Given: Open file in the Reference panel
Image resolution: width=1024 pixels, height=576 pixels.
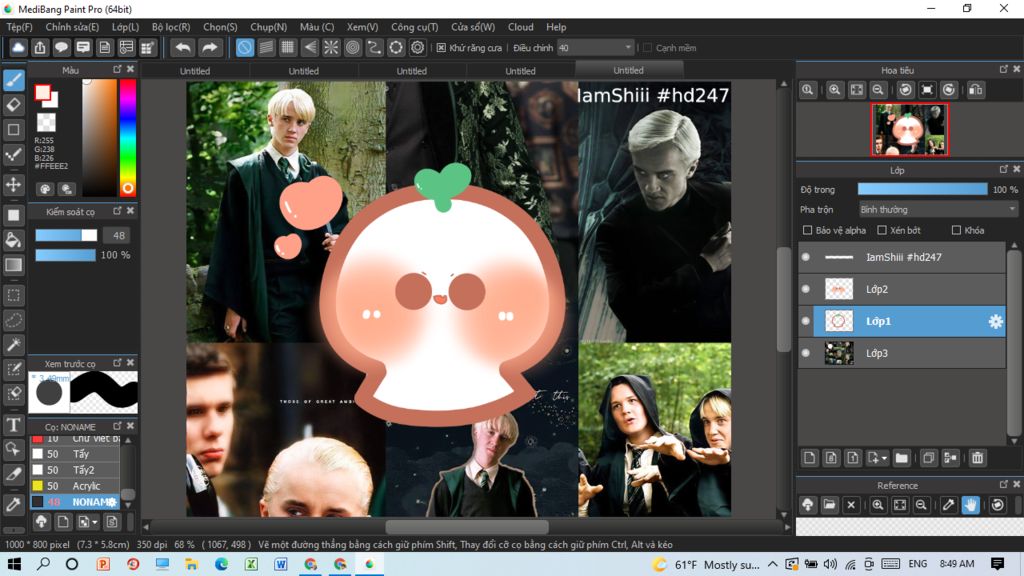Looking at the screenshot, I should click(x=829, y=505).
